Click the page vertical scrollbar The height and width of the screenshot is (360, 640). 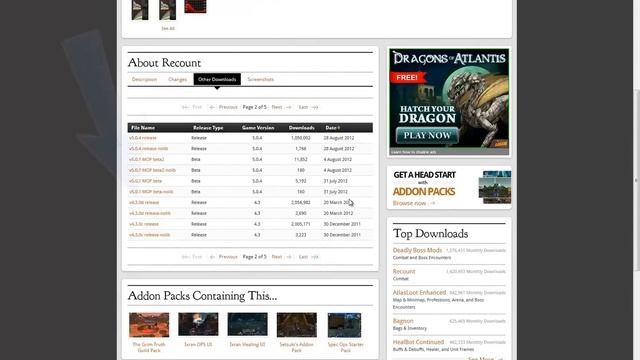pyautogui.click(x=637, y=180)
